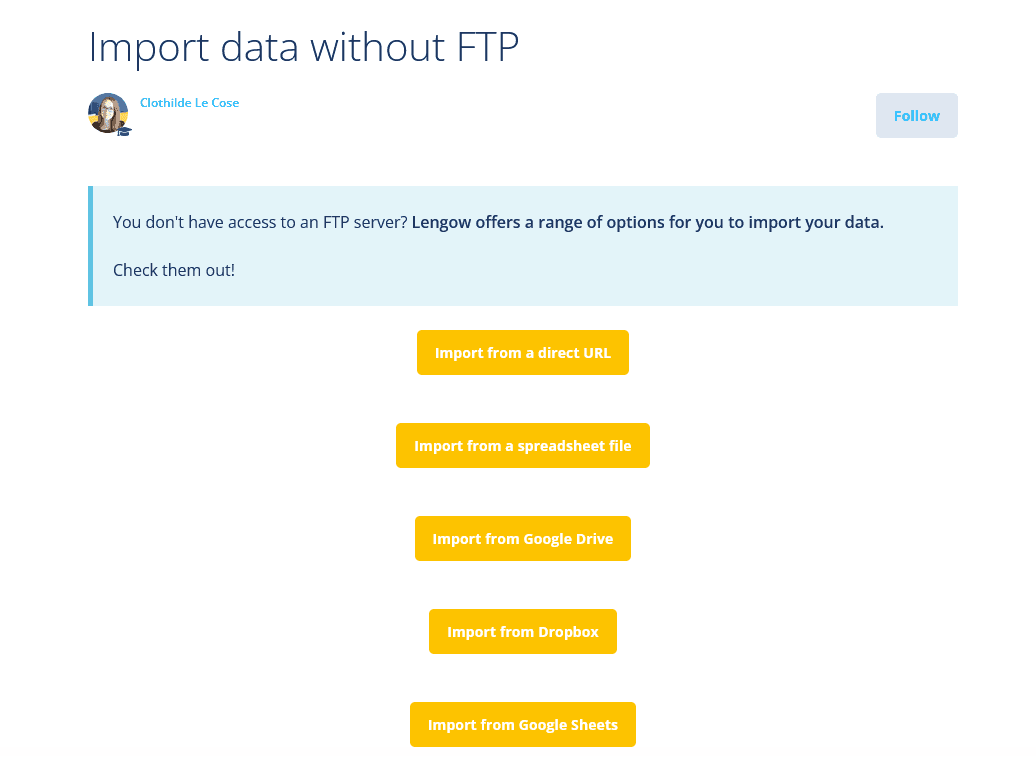
Task: Click the graduation cap badge on avatar
Action: (124, 131)
